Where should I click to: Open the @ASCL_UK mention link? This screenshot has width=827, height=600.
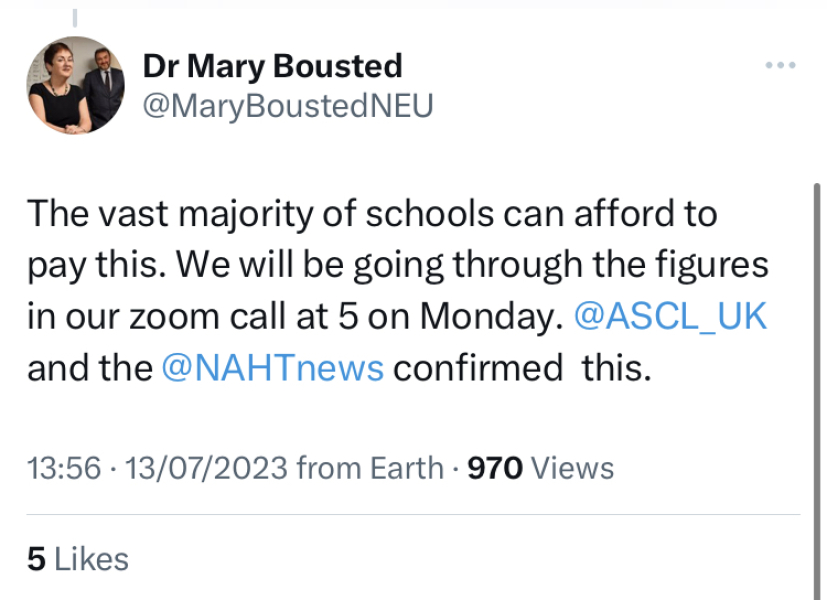[x=671, y=316]
